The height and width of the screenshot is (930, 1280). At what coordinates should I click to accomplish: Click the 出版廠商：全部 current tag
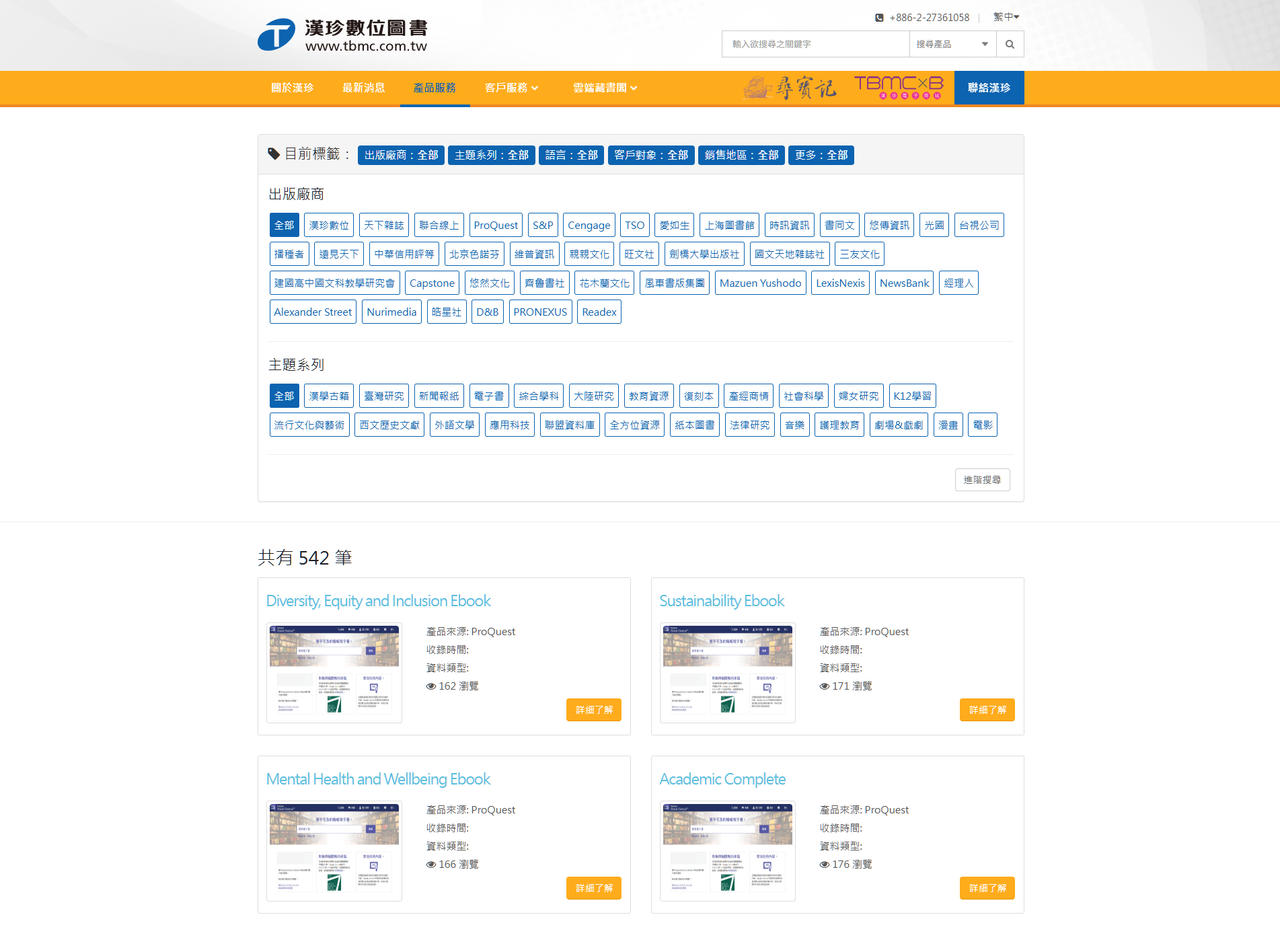click(x=401, y=155)
